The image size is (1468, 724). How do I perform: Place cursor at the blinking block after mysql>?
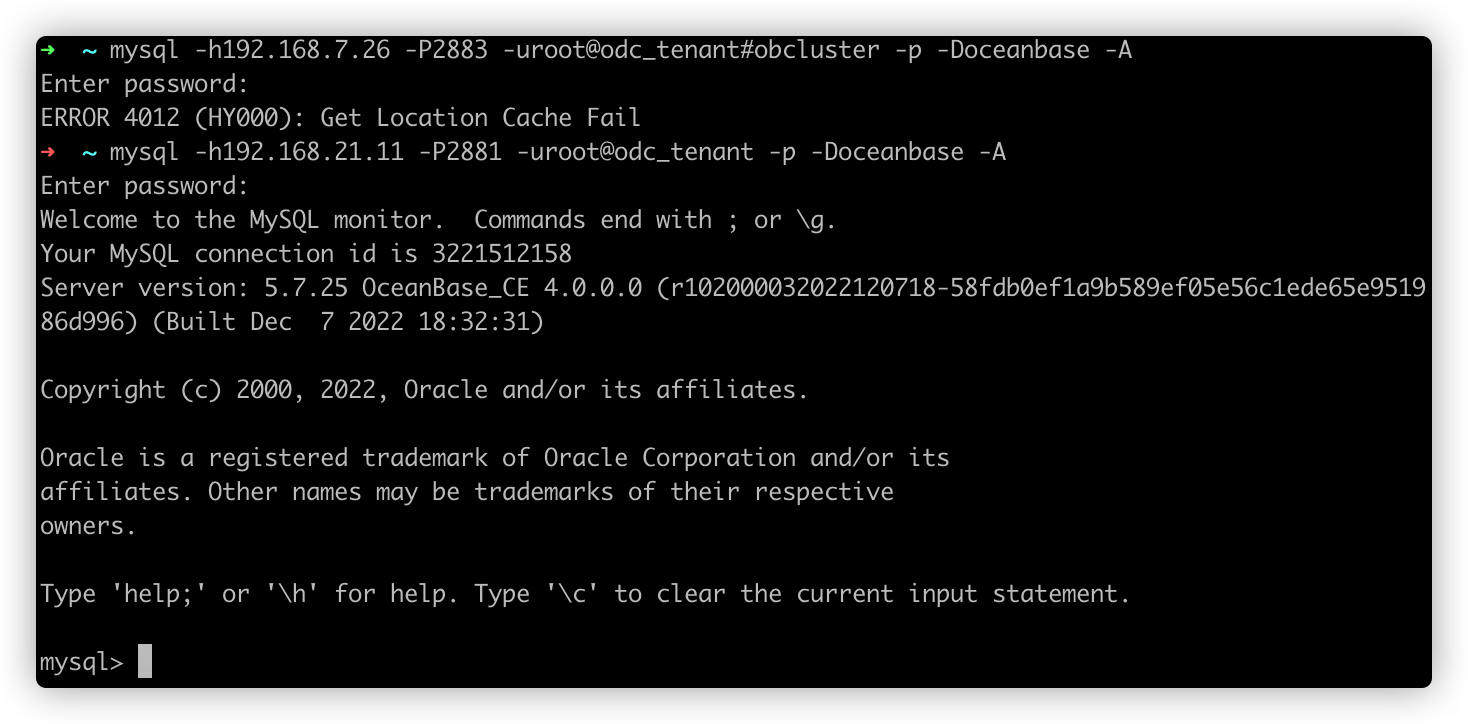(145, 661)
